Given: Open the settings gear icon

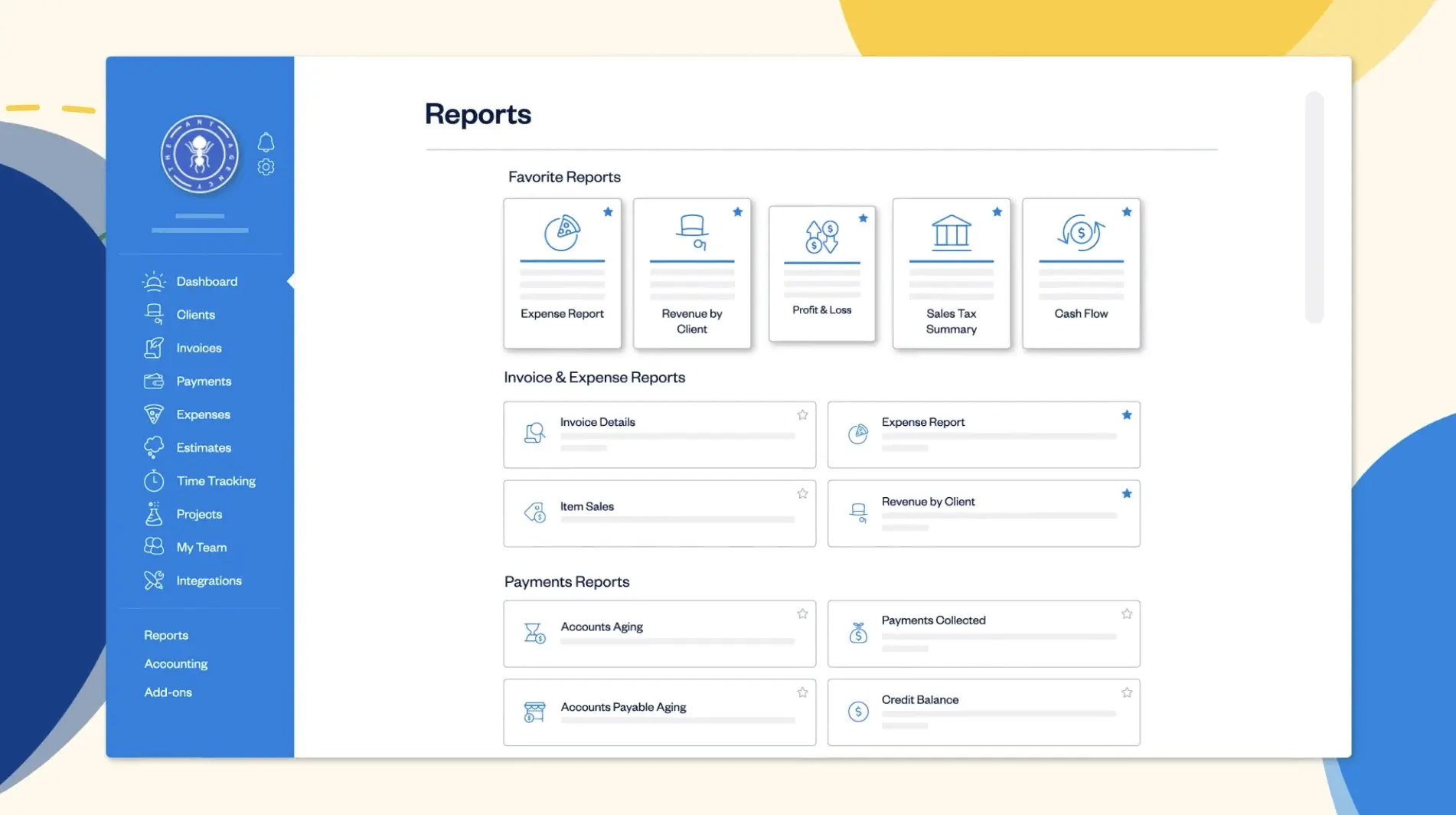Looking at the screenshot, I should (266, 166).
